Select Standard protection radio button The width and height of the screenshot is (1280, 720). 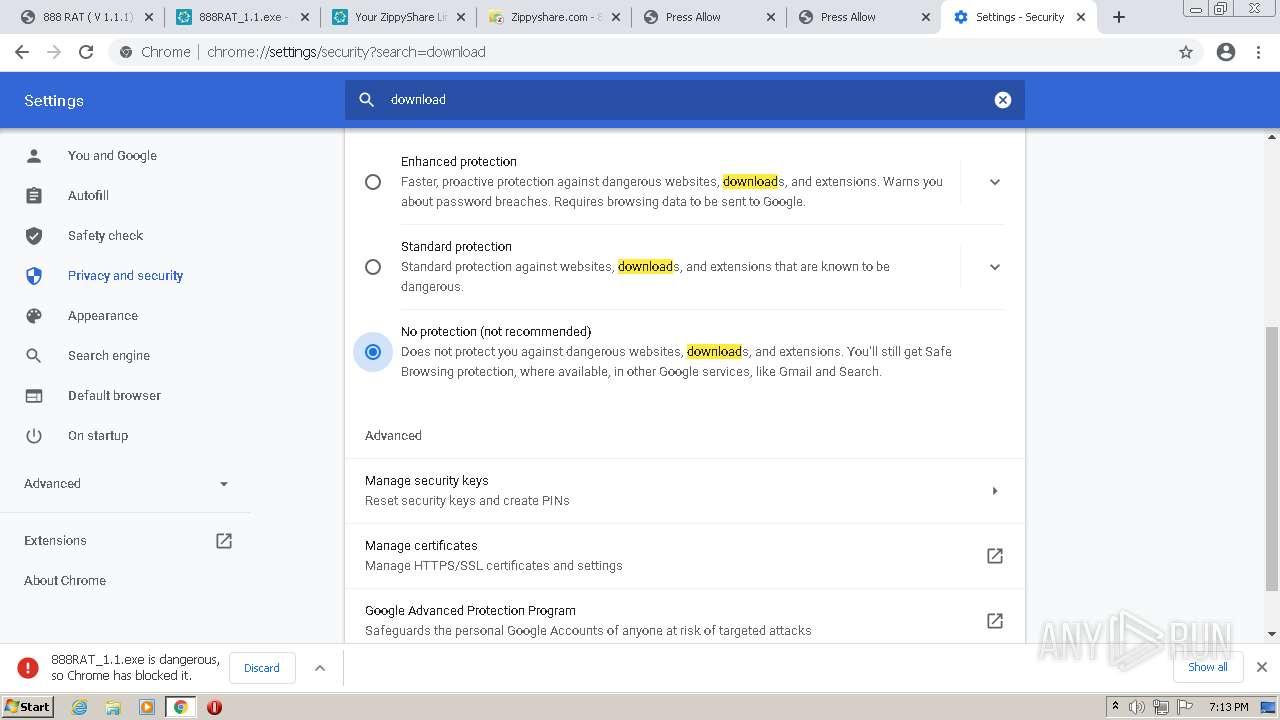pyautogui.click(x=373, y=267)
